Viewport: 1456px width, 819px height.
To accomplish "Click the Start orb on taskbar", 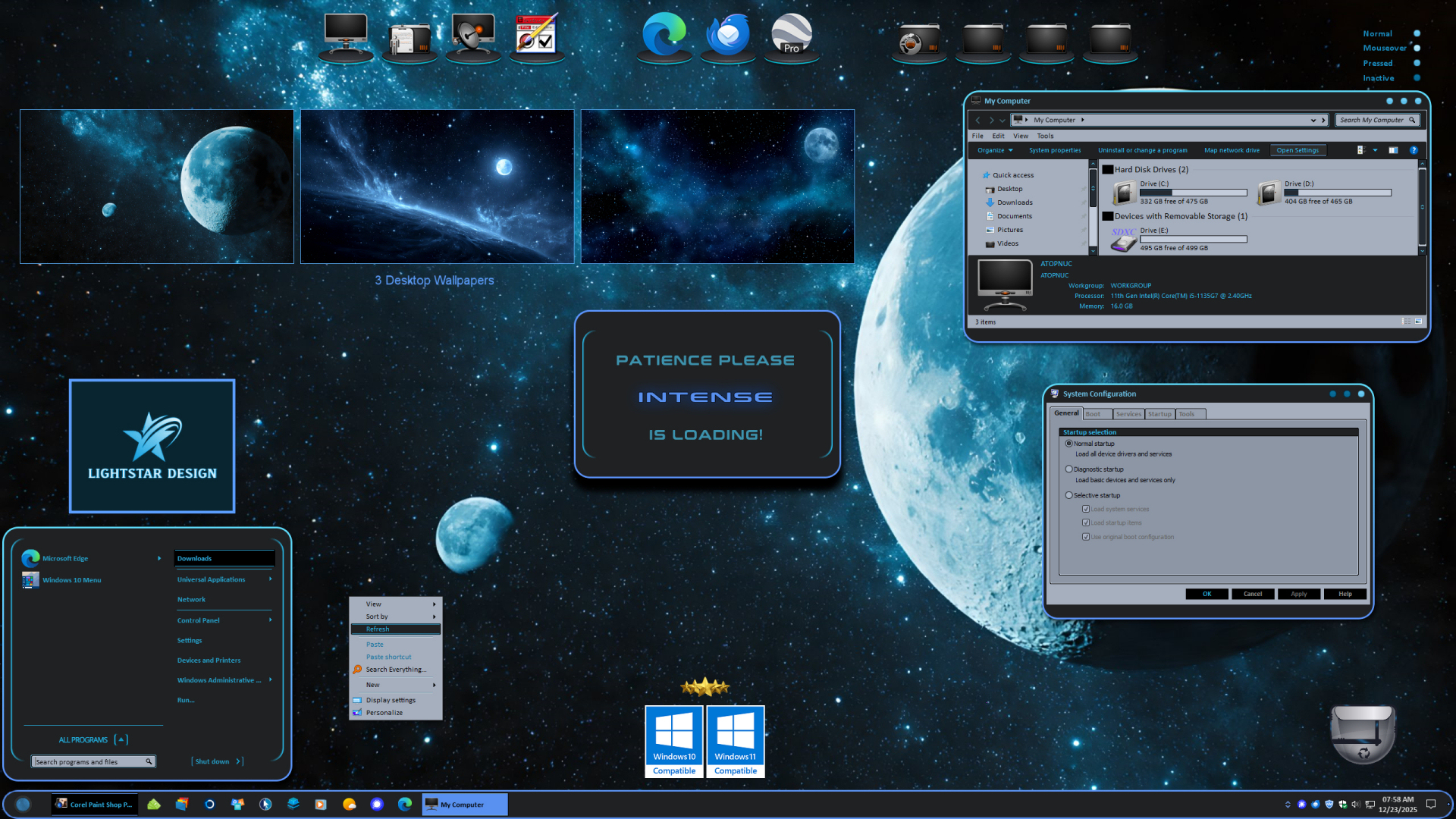I will point(23,805).
